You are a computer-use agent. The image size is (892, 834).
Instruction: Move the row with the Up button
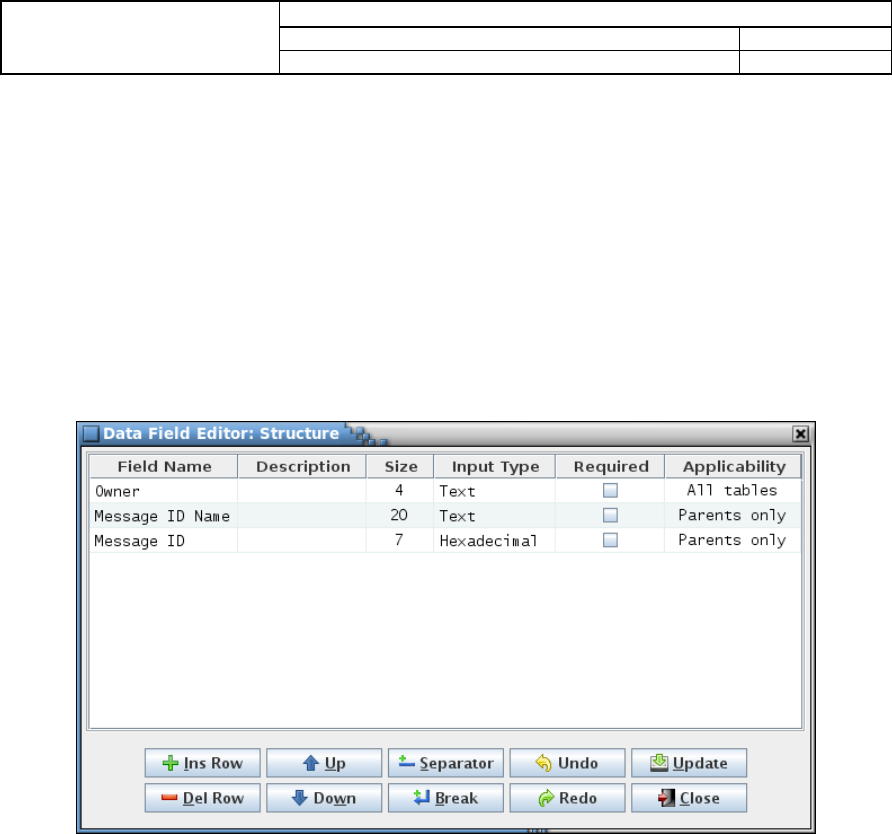[324, 762]
